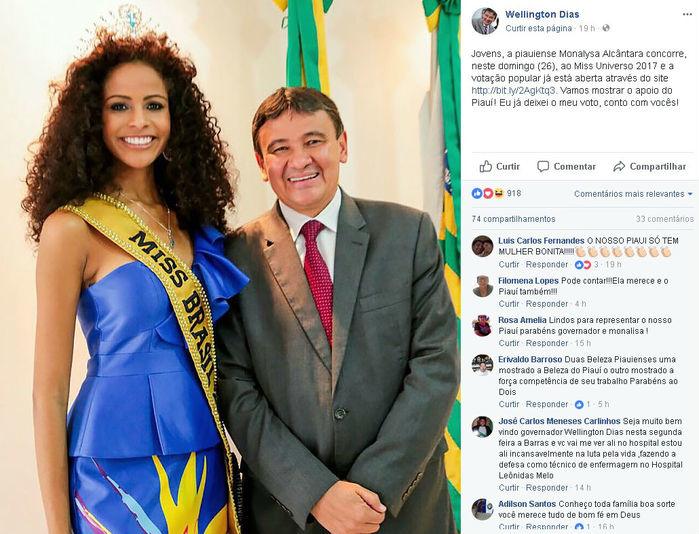This screenshot has width=699, height=534.
Task: Click like icon on Erivaldo Barroso comment
Action: tap(579, 404)
